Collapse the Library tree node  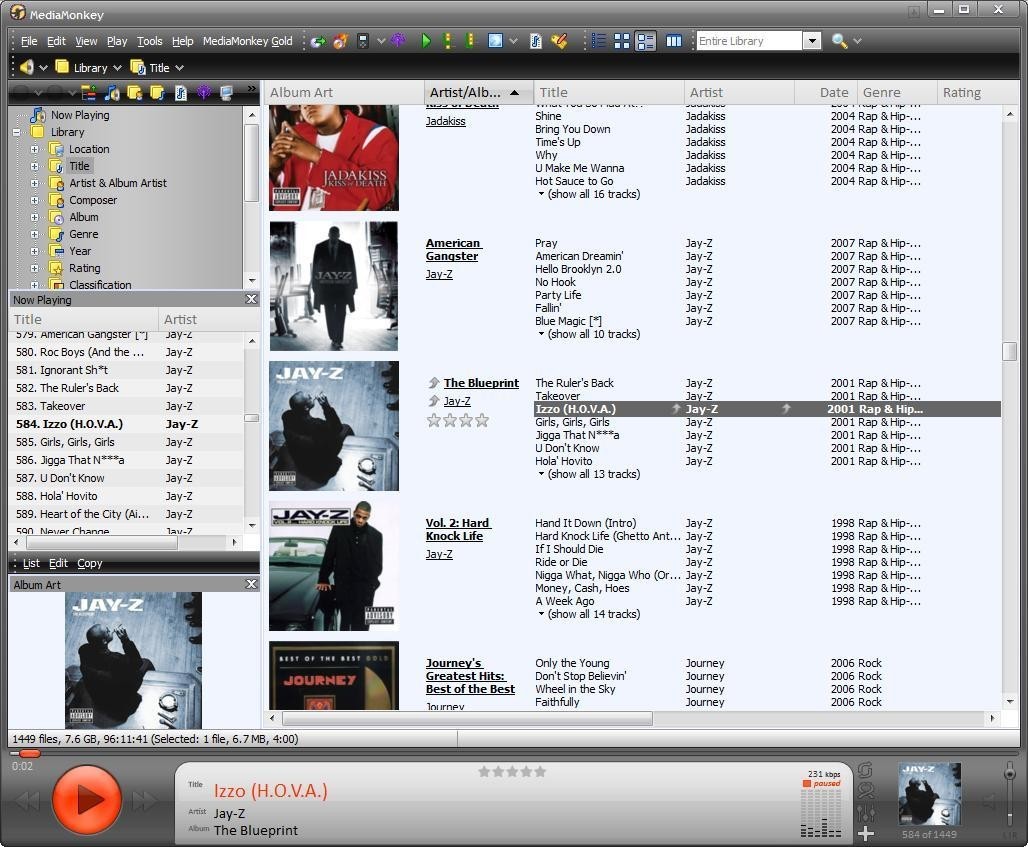click(16, 132)
